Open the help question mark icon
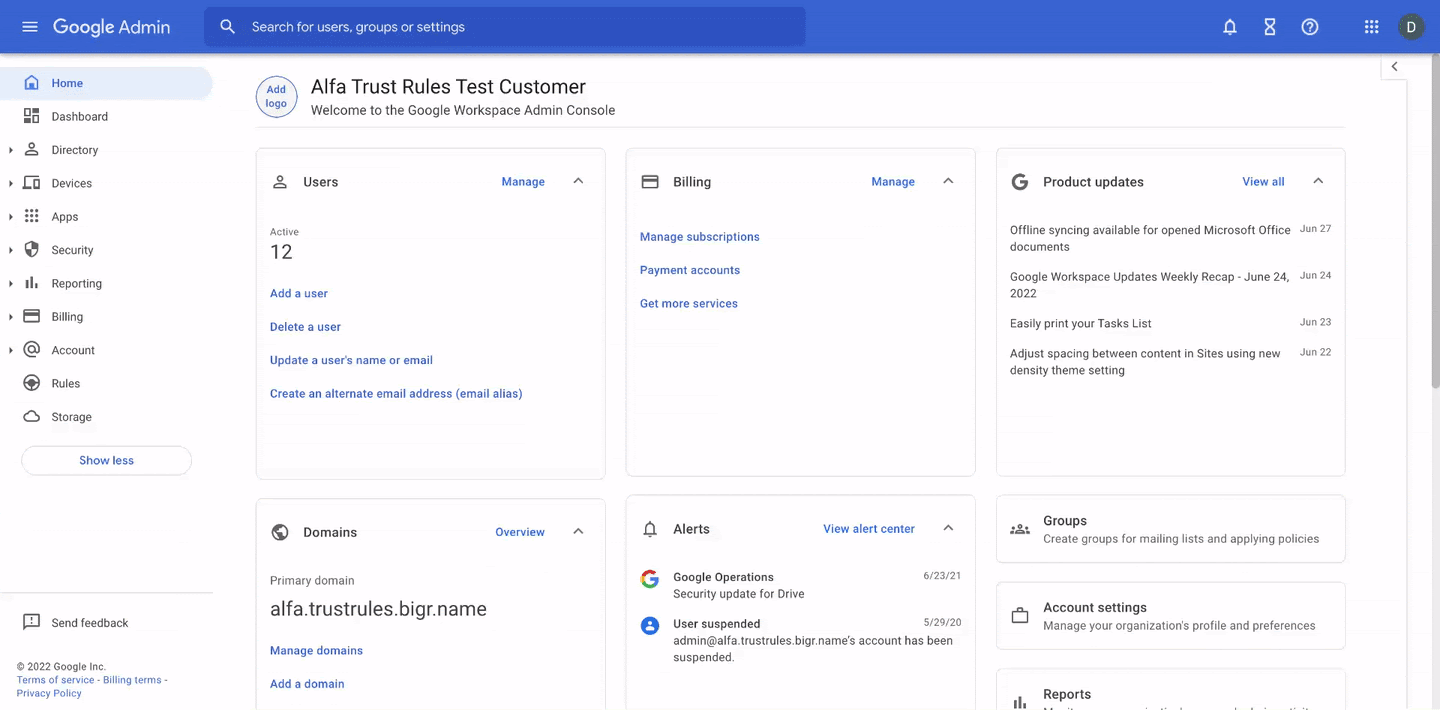The height and width of the screenshot is (710, 1440). (x=1310, y=27)
